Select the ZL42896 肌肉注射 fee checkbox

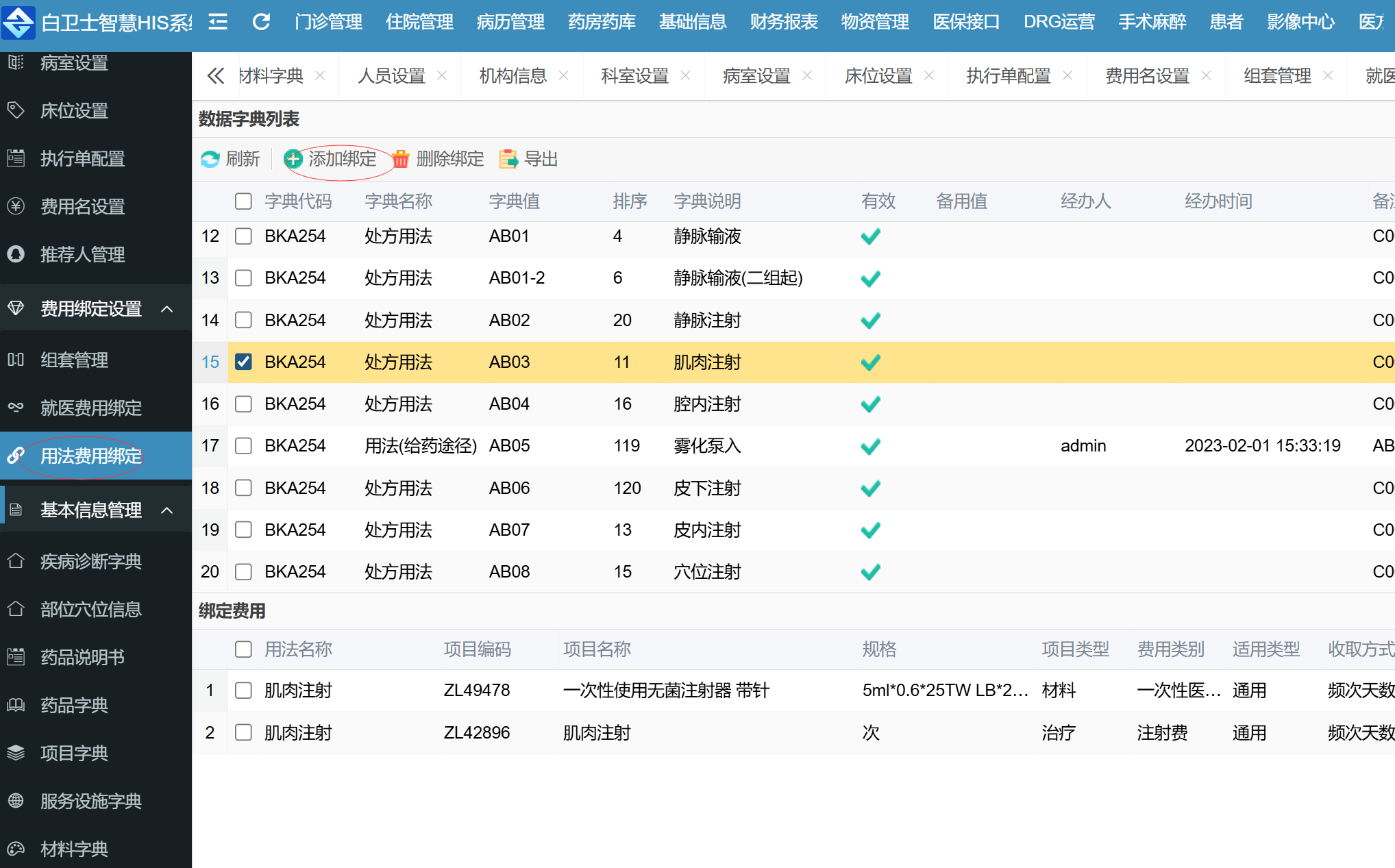243,732
